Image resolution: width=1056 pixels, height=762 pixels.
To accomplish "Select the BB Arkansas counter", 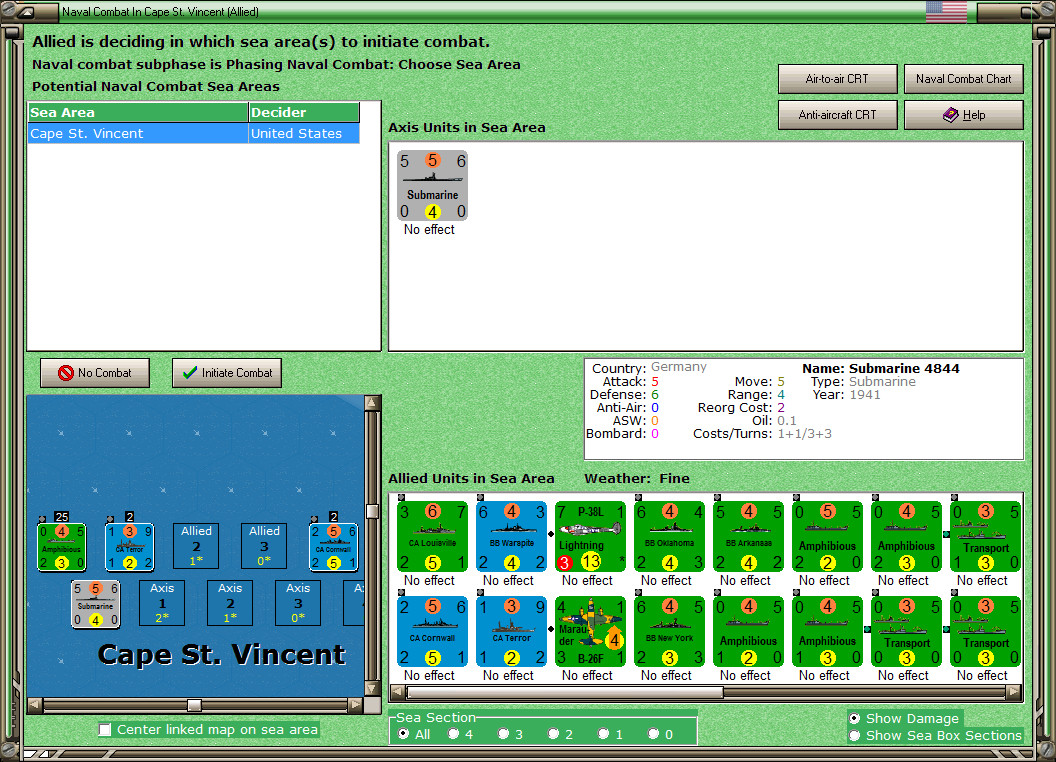I will [748, 536].
